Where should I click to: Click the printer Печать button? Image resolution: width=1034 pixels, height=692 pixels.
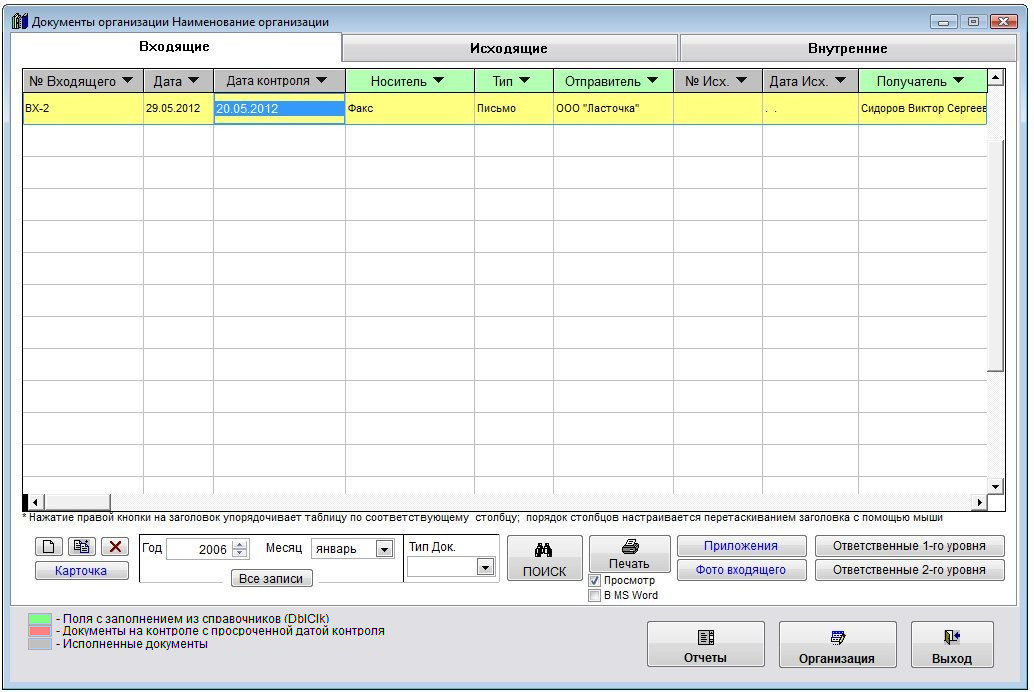[x=629, y=554]
